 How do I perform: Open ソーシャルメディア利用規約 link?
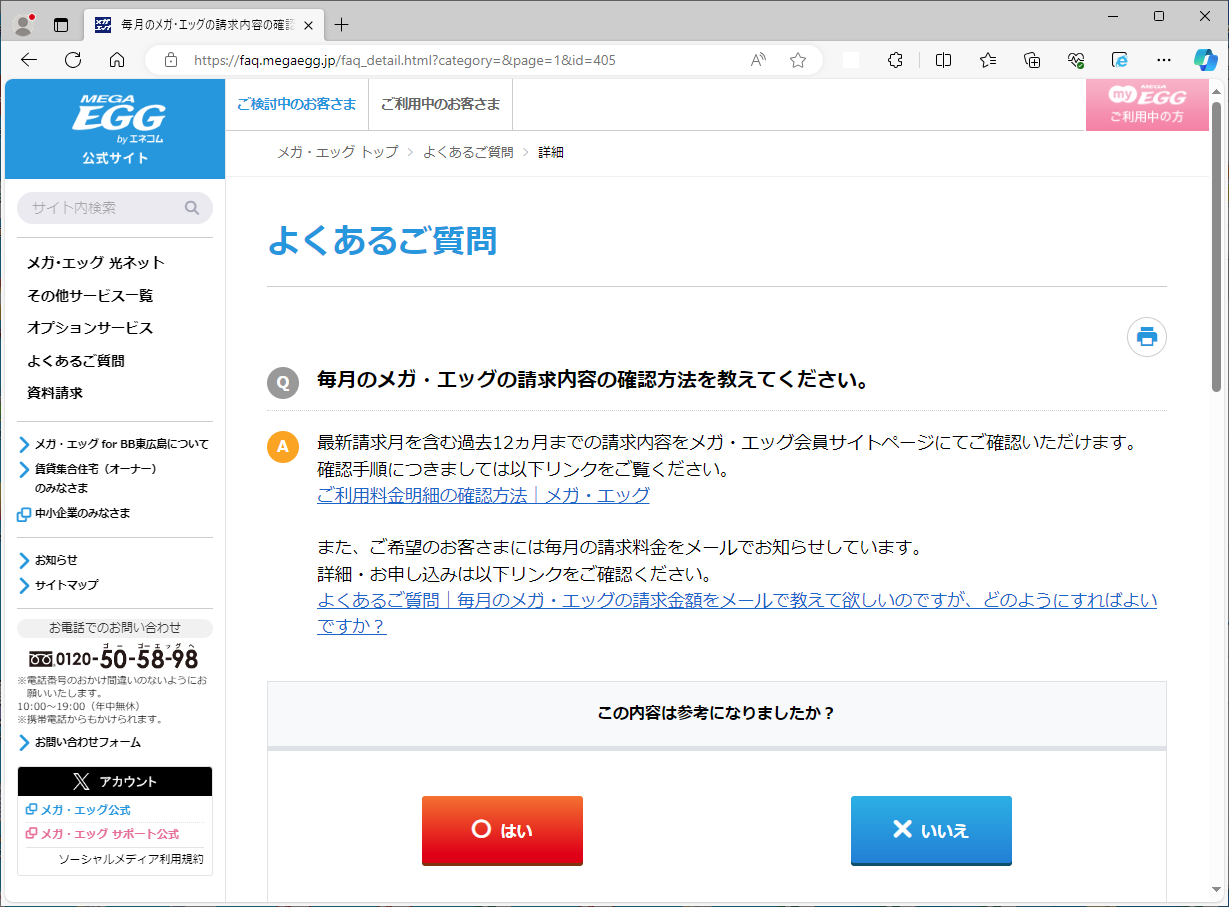pyautogui.click(x=131, y=859)
